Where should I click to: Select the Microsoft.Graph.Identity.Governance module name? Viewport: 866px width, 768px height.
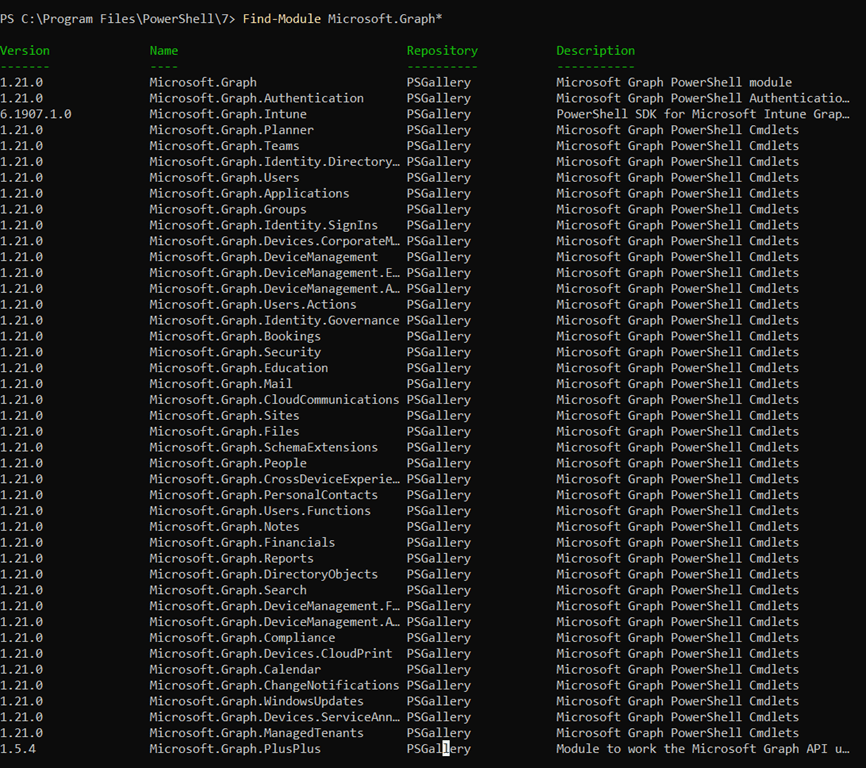tap(274, 321)
